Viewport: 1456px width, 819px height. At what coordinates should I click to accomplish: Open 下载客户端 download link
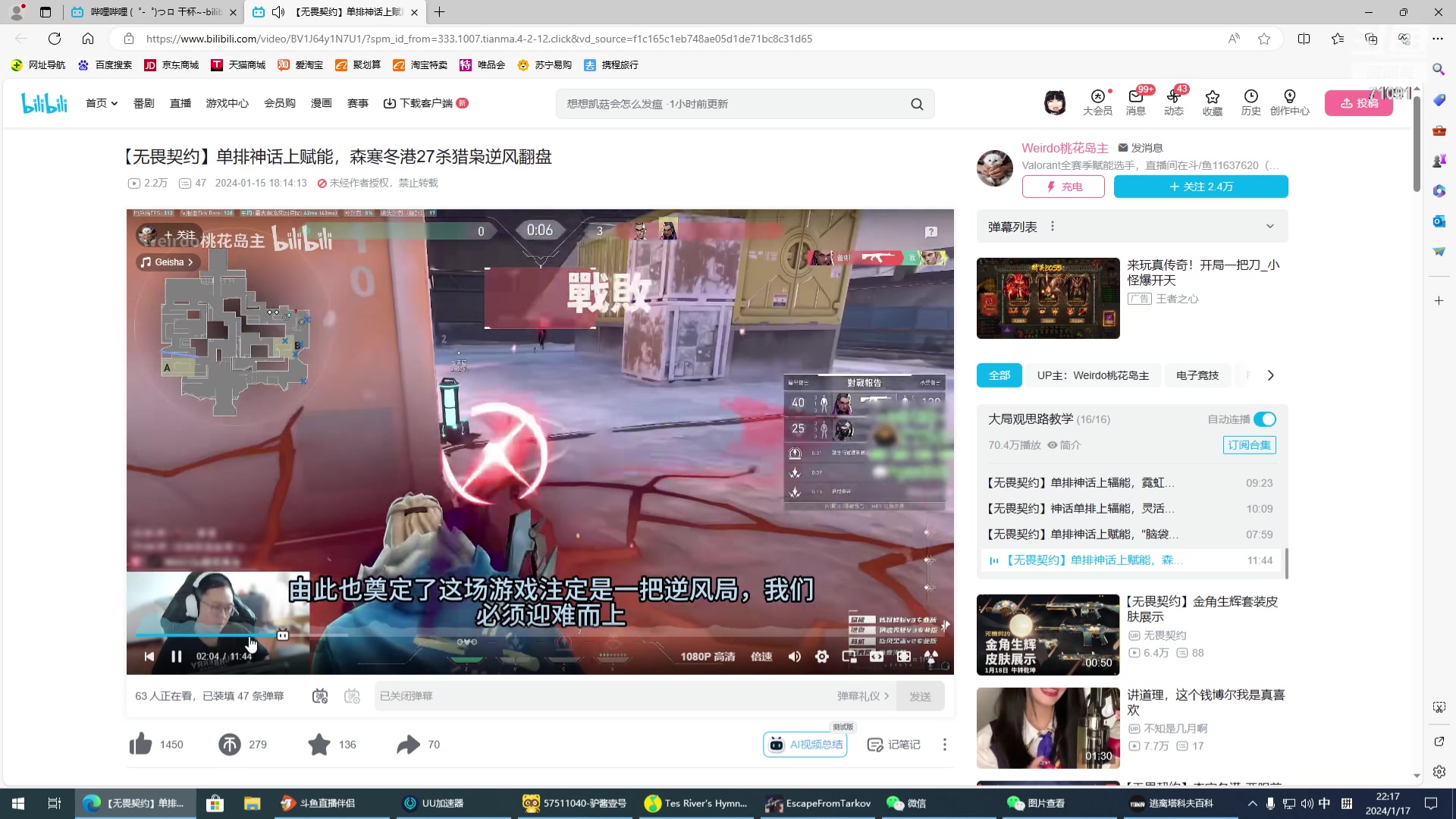(x=425, y=103)
